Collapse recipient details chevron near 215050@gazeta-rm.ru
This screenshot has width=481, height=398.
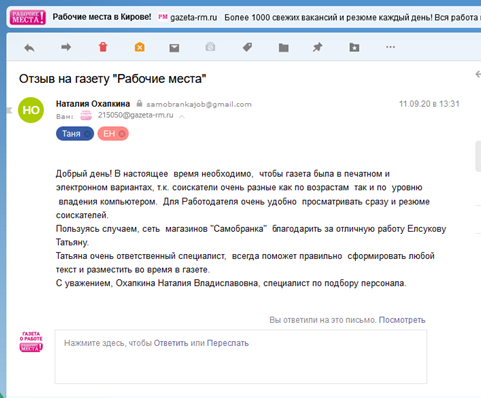click(182, 116)
